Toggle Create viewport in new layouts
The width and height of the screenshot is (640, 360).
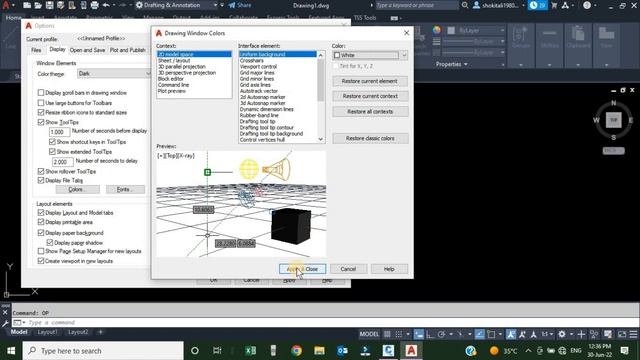coord(41,261)
